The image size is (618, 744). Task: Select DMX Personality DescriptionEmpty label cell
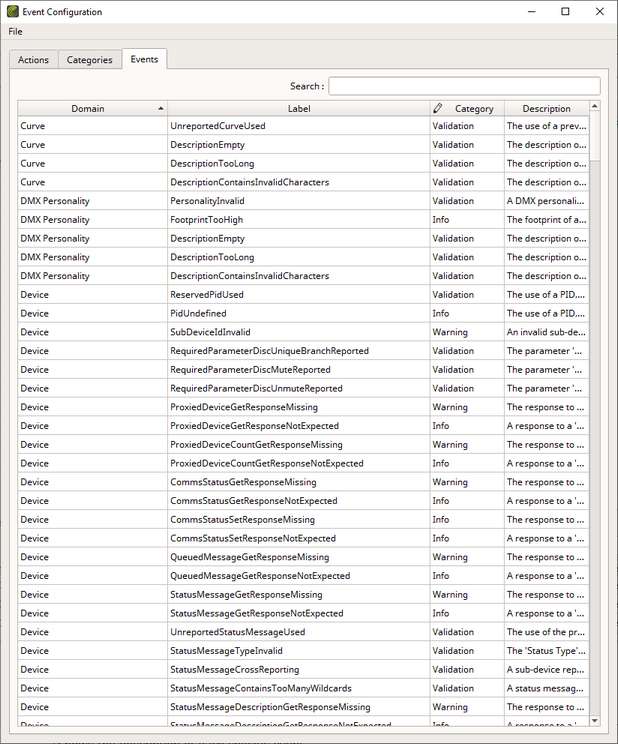299,238
